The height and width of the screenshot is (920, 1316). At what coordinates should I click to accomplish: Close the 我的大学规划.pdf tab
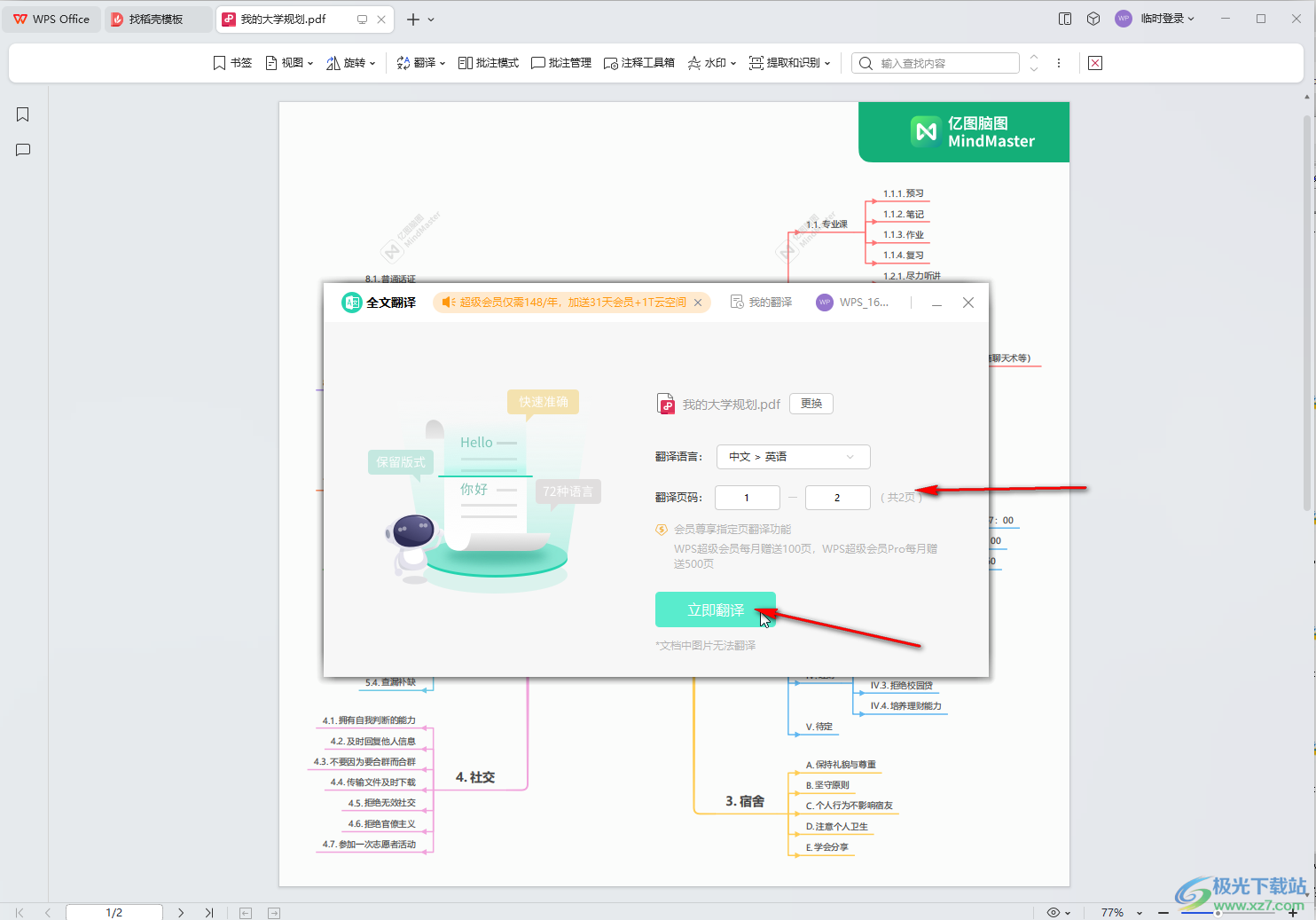(x=381, y=19)
